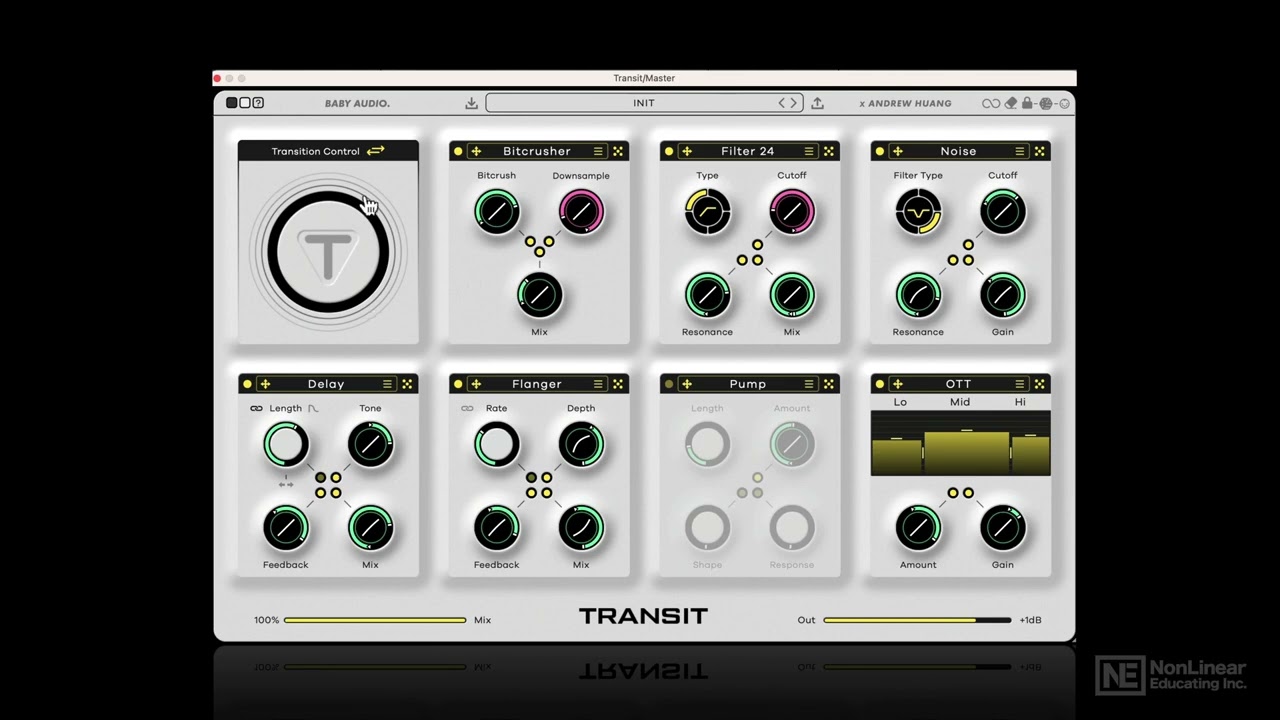This screenshot has height=720, width=1280.
Task: Click the dark filled square view icon
Action: click(232, 103)
